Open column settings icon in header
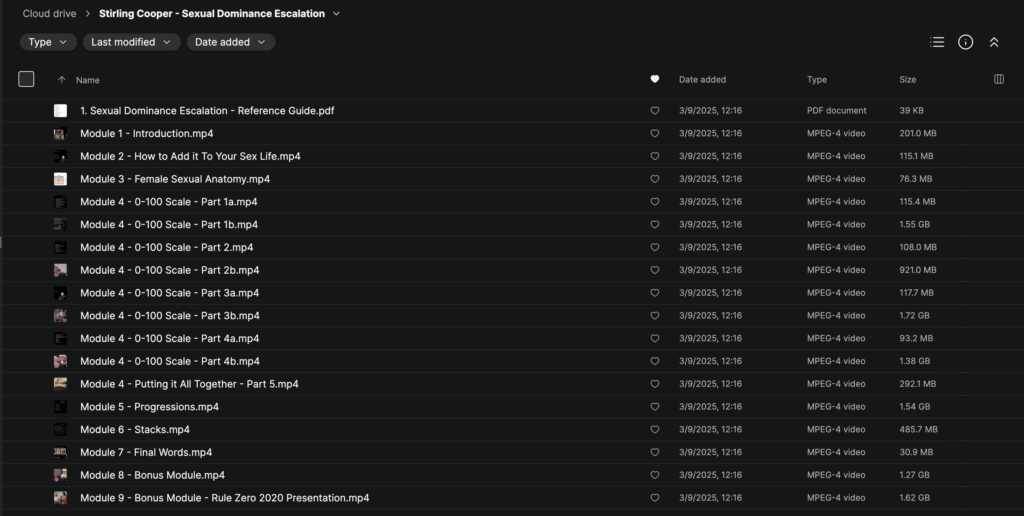Image resolution: width=1024 pixels, height=516 pixels. coord(998,79)
